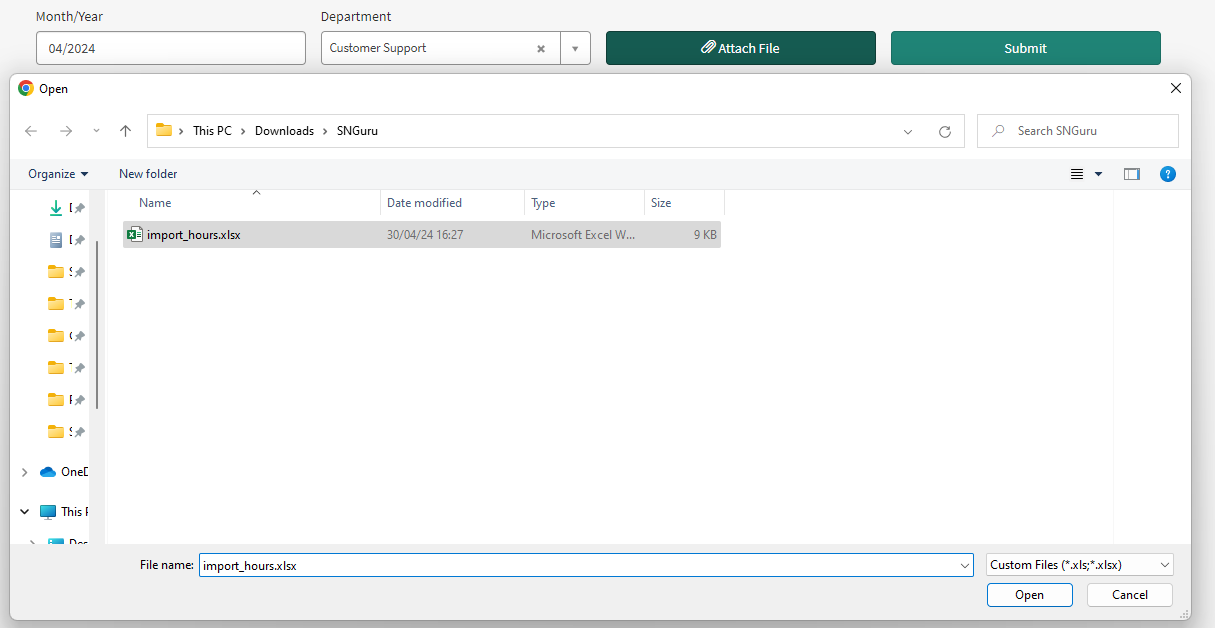1215x628 pixels.
Task: Collapse the This PC tree node
Action: tap(25, 512)
